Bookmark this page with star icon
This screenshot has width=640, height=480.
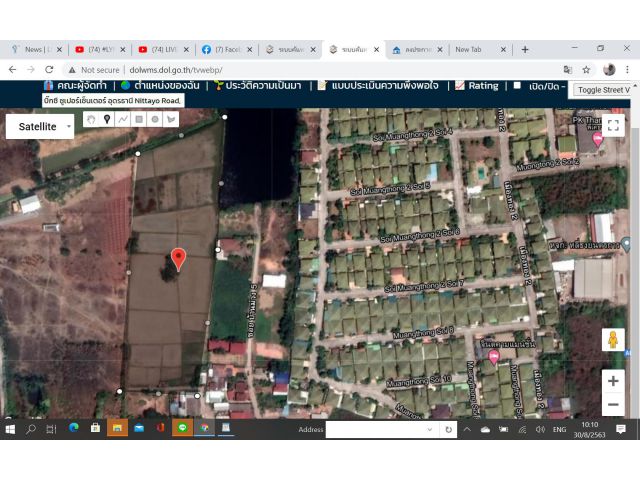(x=587, y=70)
